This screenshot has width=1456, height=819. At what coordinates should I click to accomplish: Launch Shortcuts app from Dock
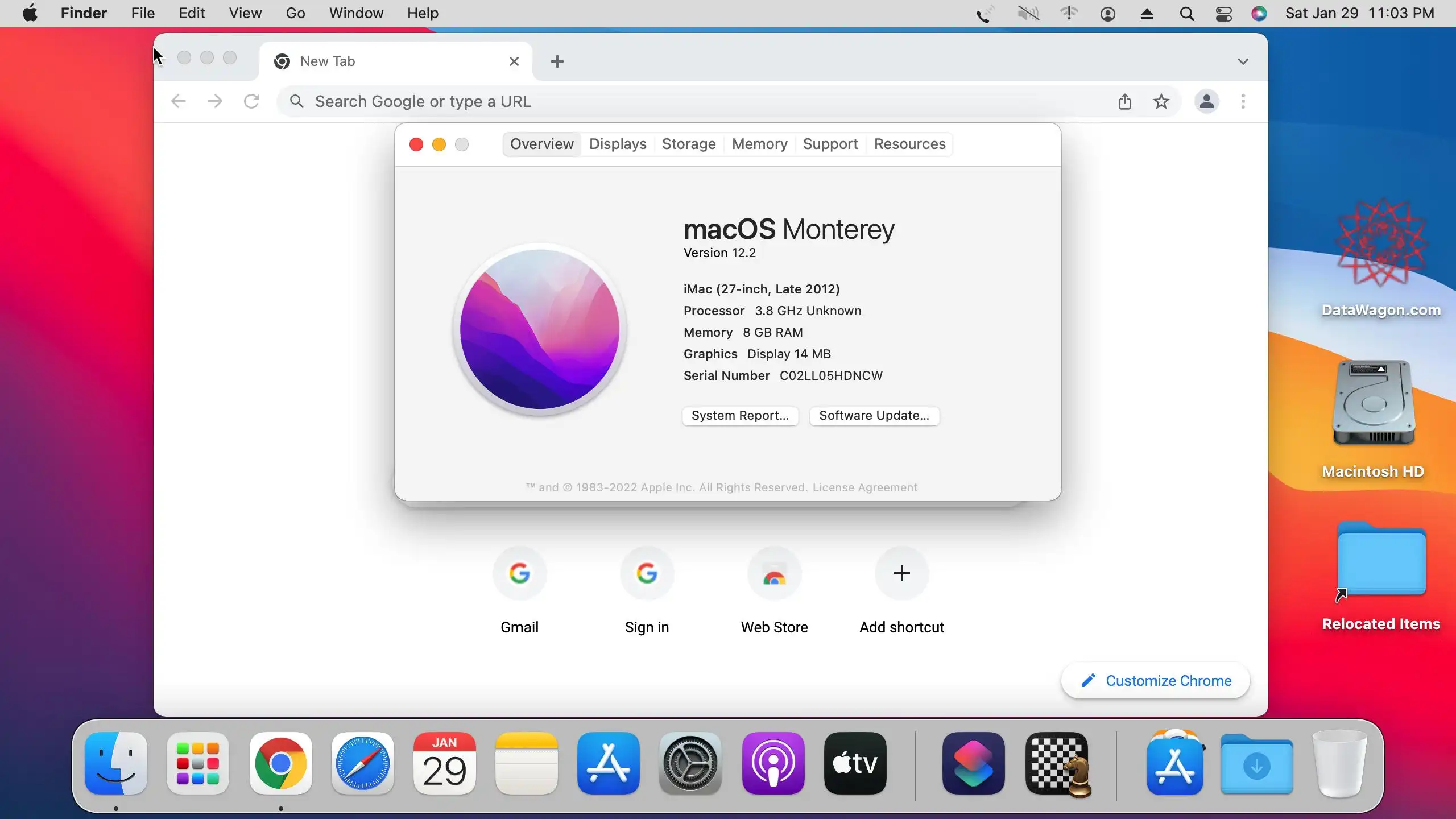[973, 763]
